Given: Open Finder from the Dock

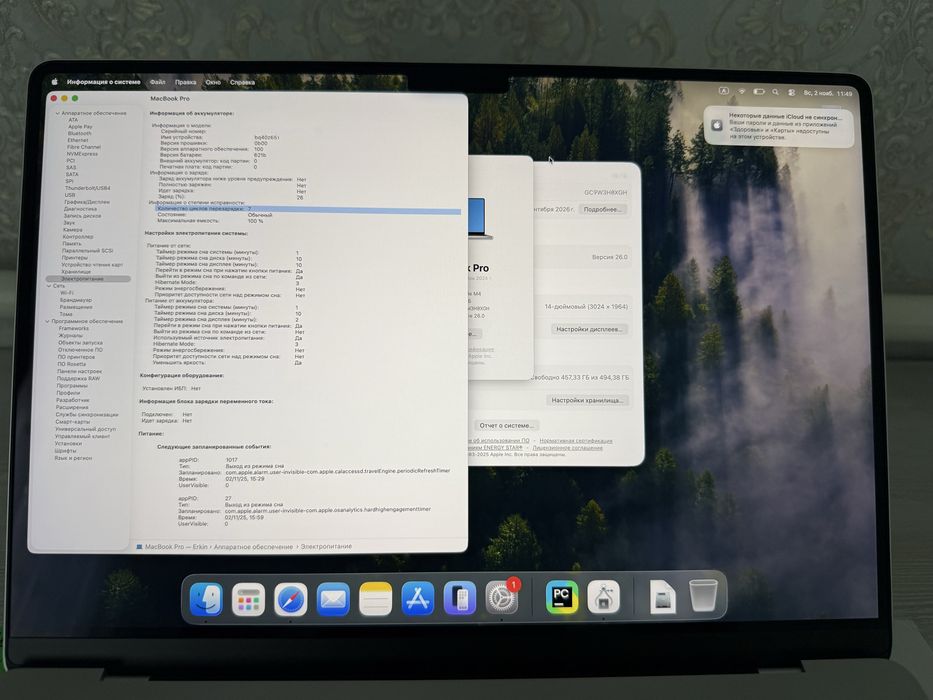Looking at the screenshot, I should tap(206, 599).
